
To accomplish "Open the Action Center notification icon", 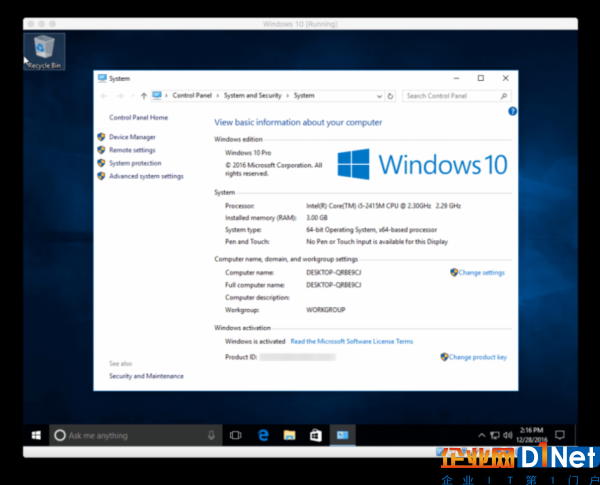I will coord(560,435).
